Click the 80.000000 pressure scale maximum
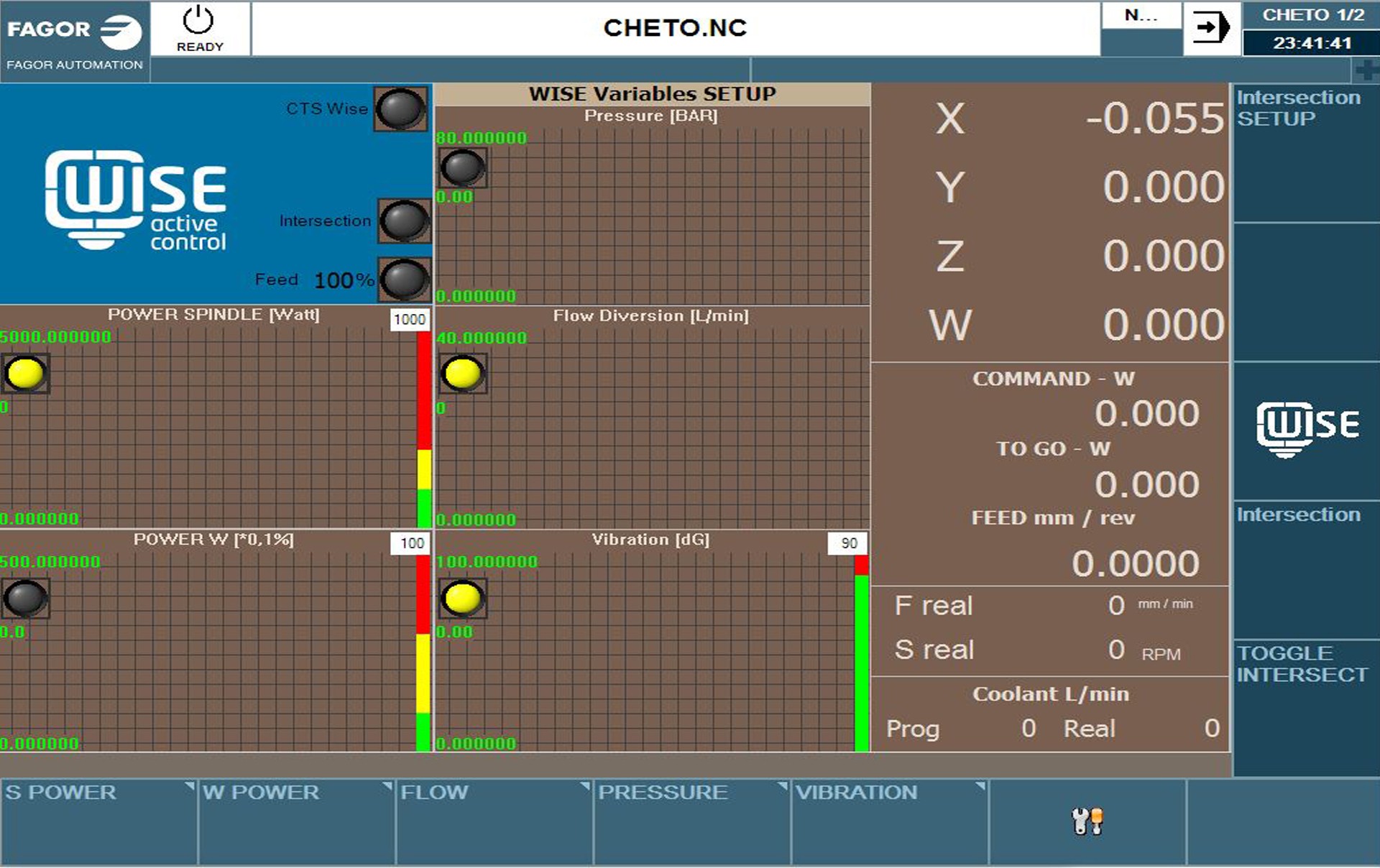 pos(482,138)
